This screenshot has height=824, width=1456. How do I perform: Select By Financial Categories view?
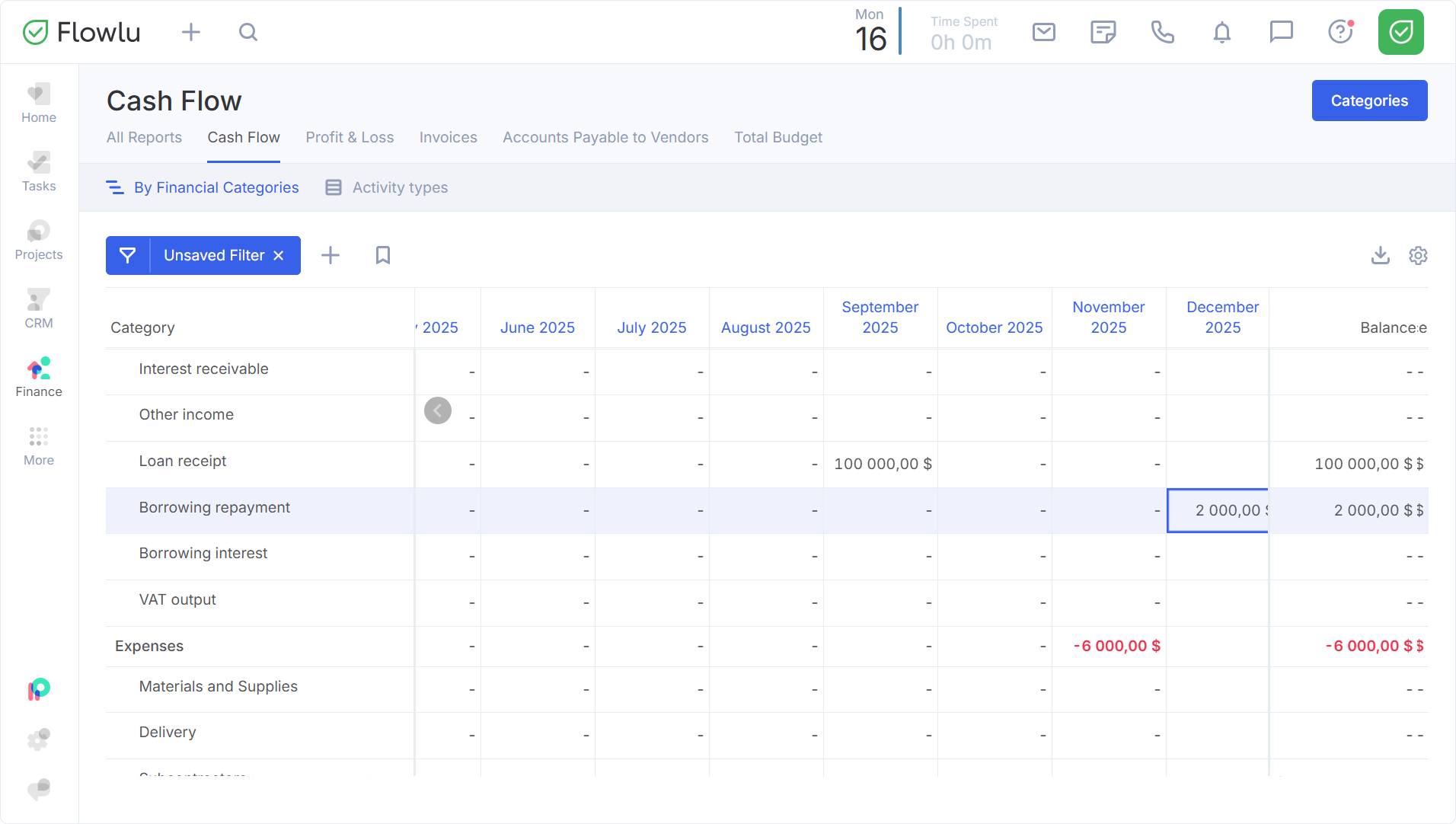pyautogui.click(x=203, y=187)
